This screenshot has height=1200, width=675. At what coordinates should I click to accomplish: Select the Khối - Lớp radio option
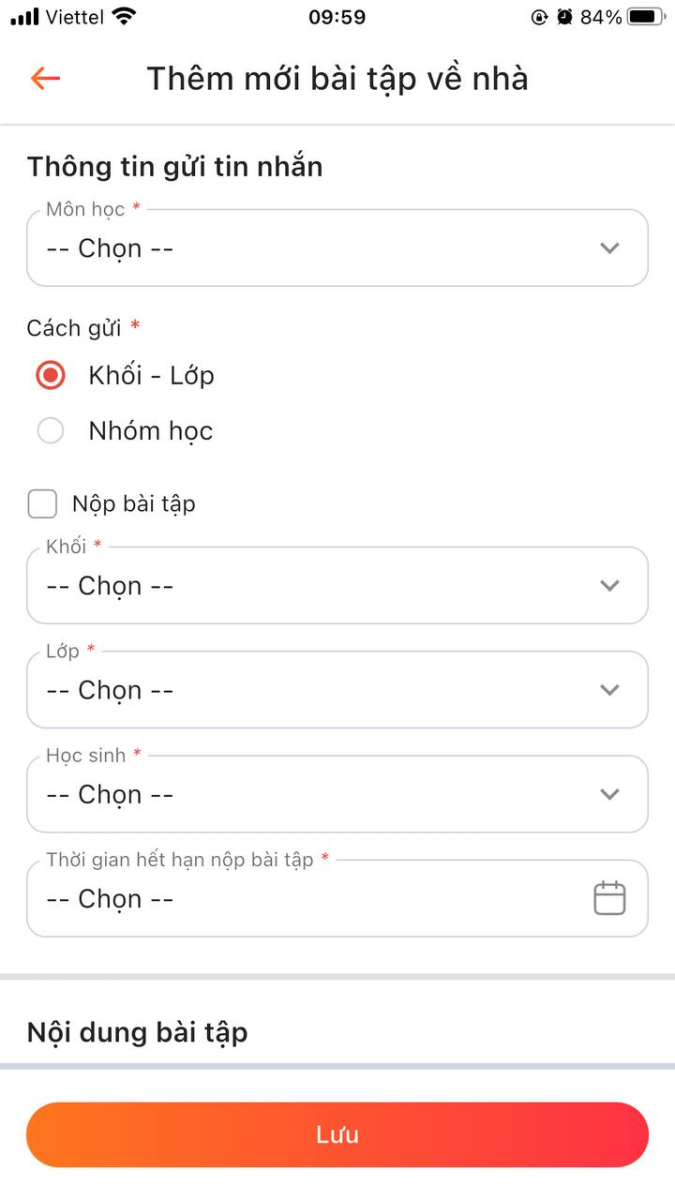pos(50,375)
